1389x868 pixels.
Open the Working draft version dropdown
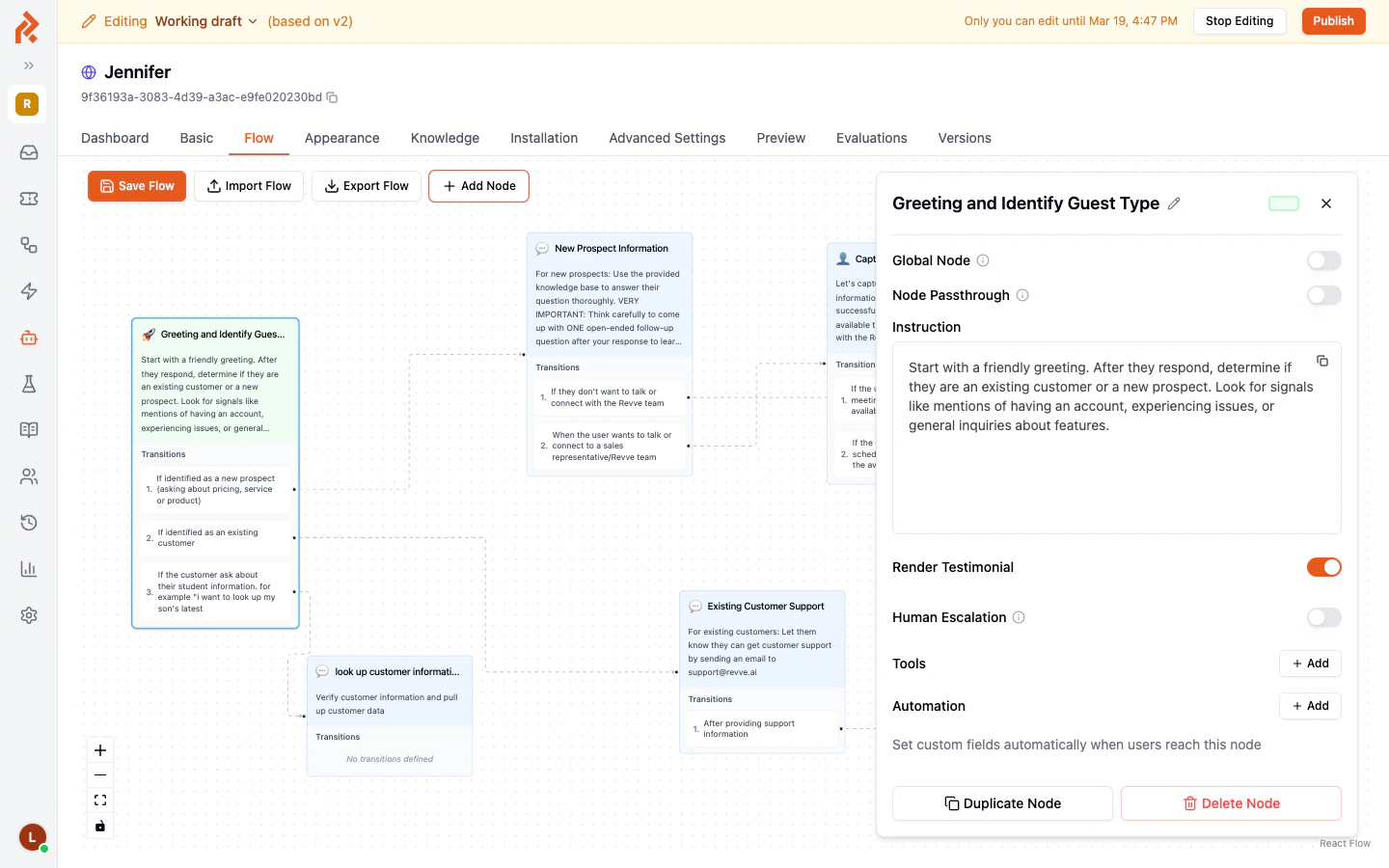205,20
